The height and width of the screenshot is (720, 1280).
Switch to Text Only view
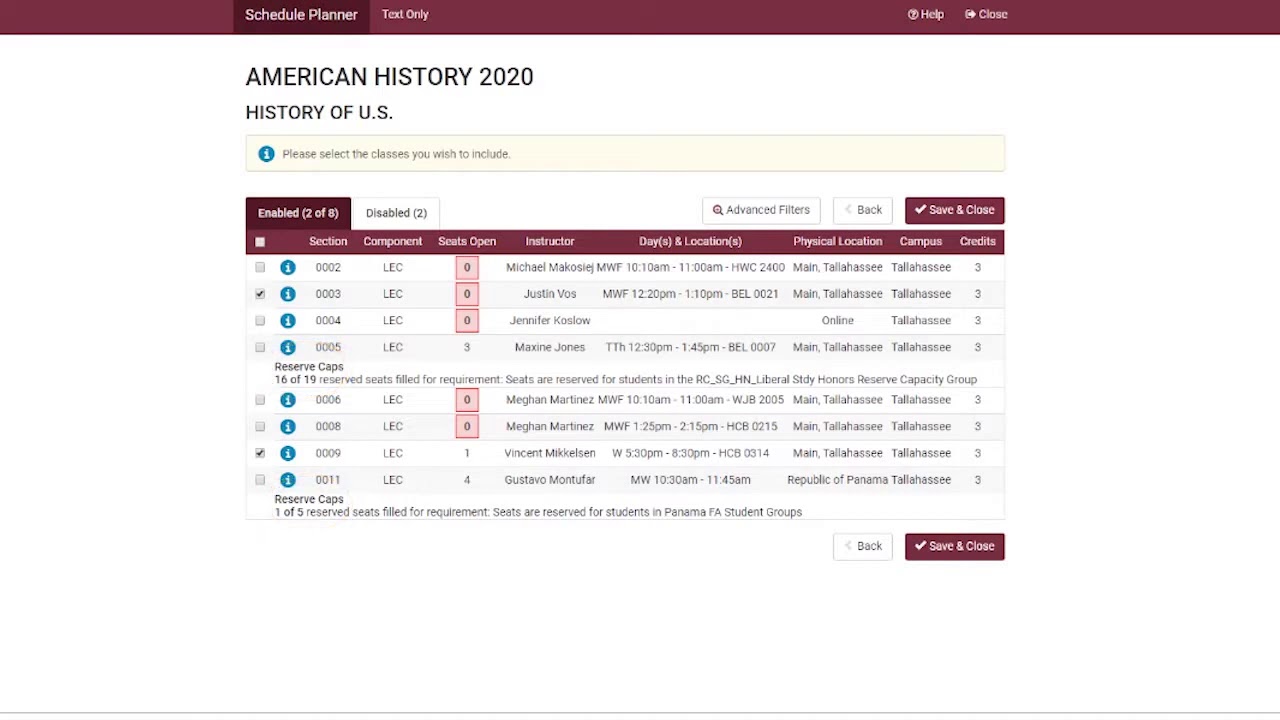coord(405,14)
